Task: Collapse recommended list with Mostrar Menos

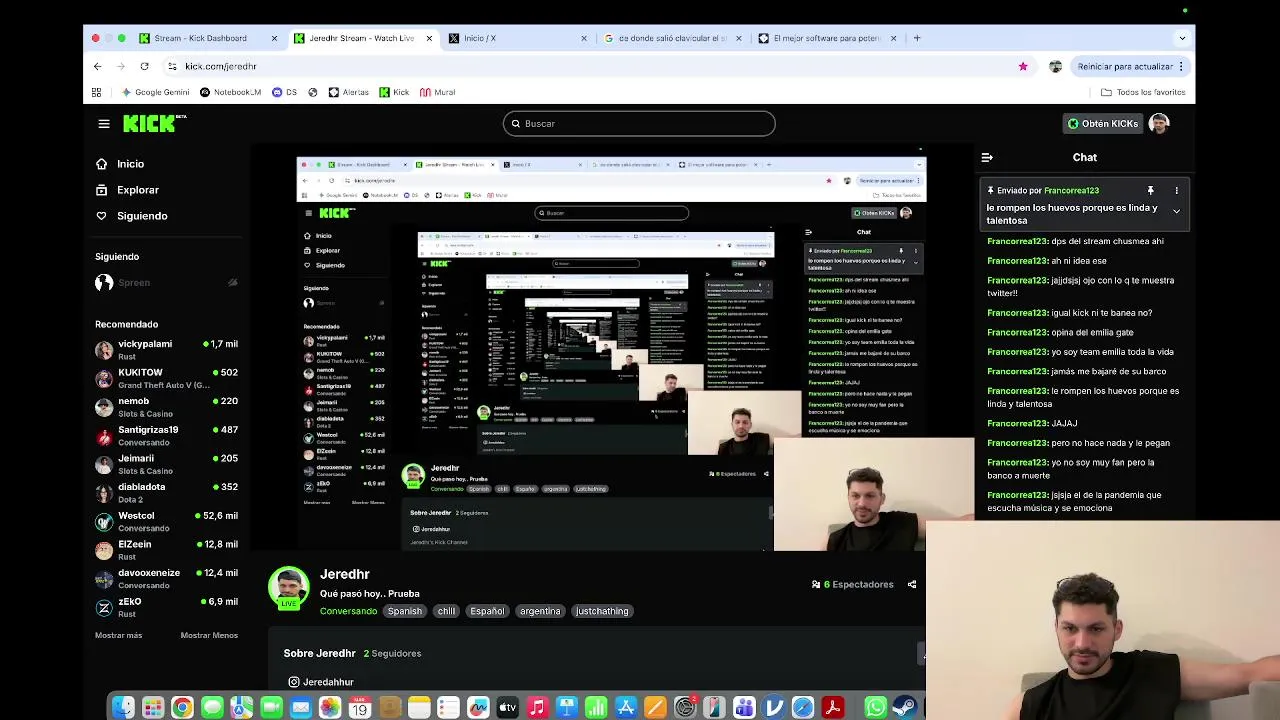Action: [x=209, y=635]
